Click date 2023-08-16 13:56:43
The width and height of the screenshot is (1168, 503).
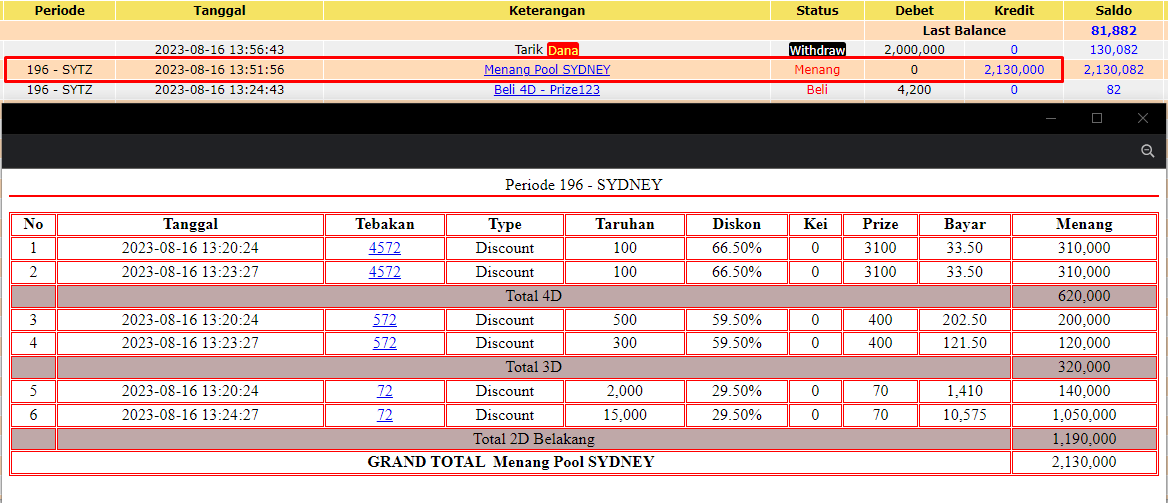219,50
